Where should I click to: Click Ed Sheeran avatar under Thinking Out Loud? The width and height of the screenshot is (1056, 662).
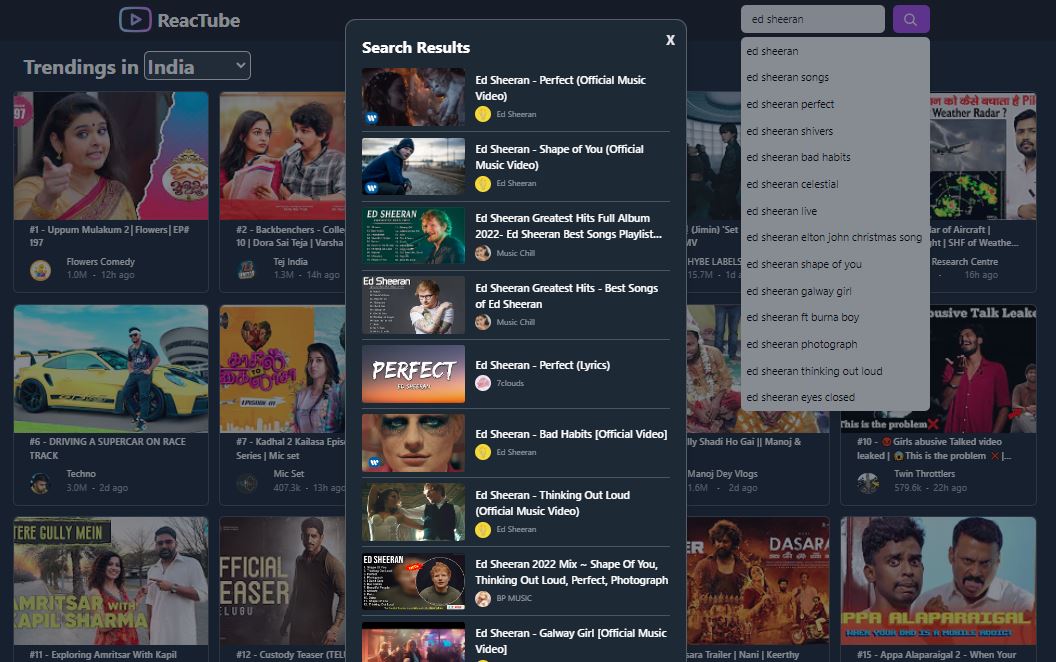click(x=483, y=530)
